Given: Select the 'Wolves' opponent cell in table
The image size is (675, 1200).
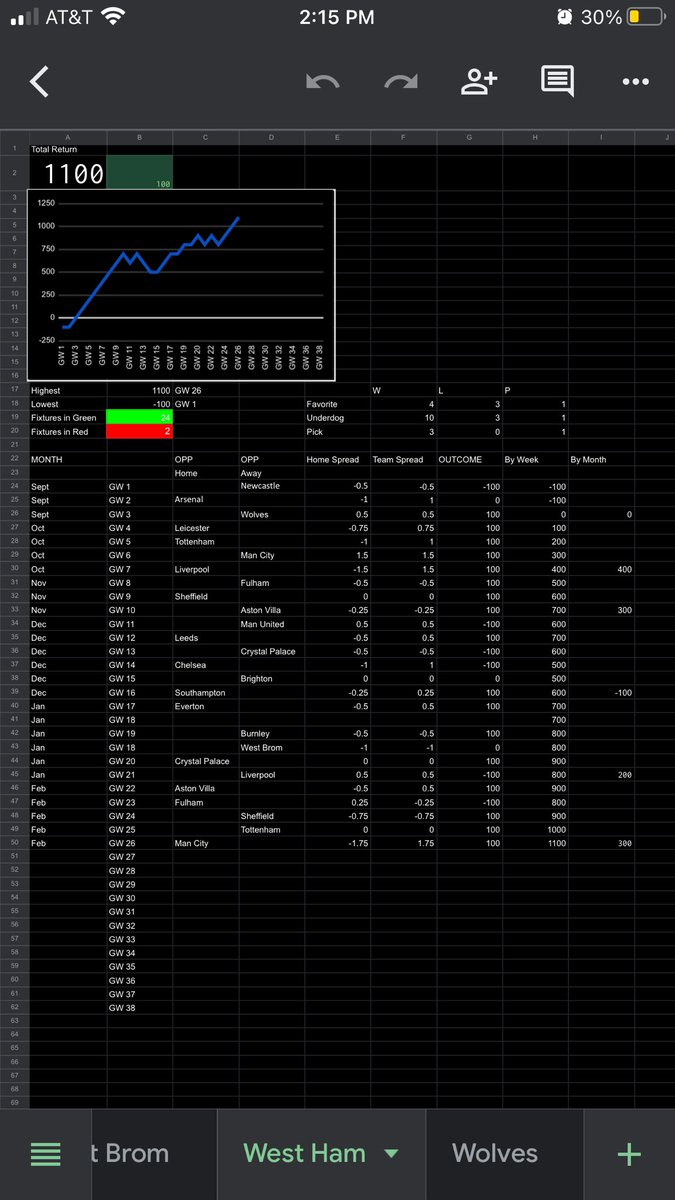Looking at the screenshot, I should click(x=271, y=514).
